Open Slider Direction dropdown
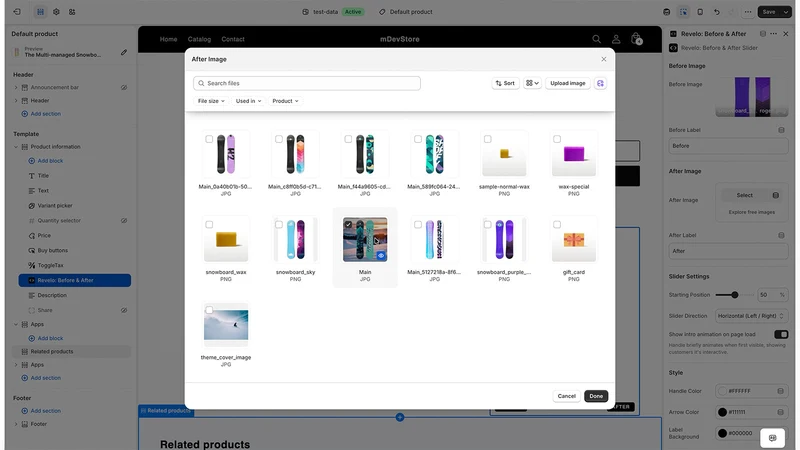 [751, 316]
